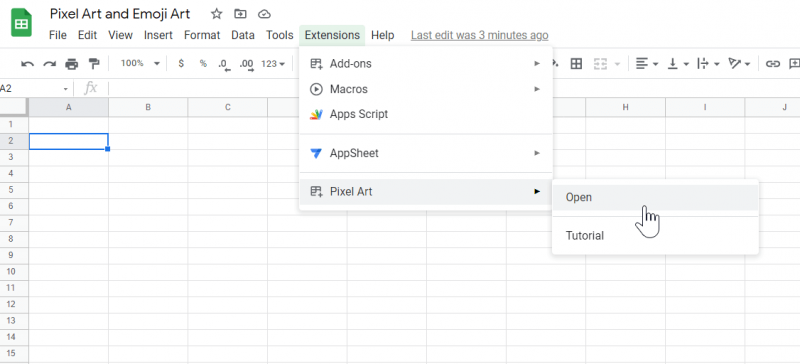This screenshot has width=800, height=364.
Task: Activate the paint format tool
Action: (94, 63)
